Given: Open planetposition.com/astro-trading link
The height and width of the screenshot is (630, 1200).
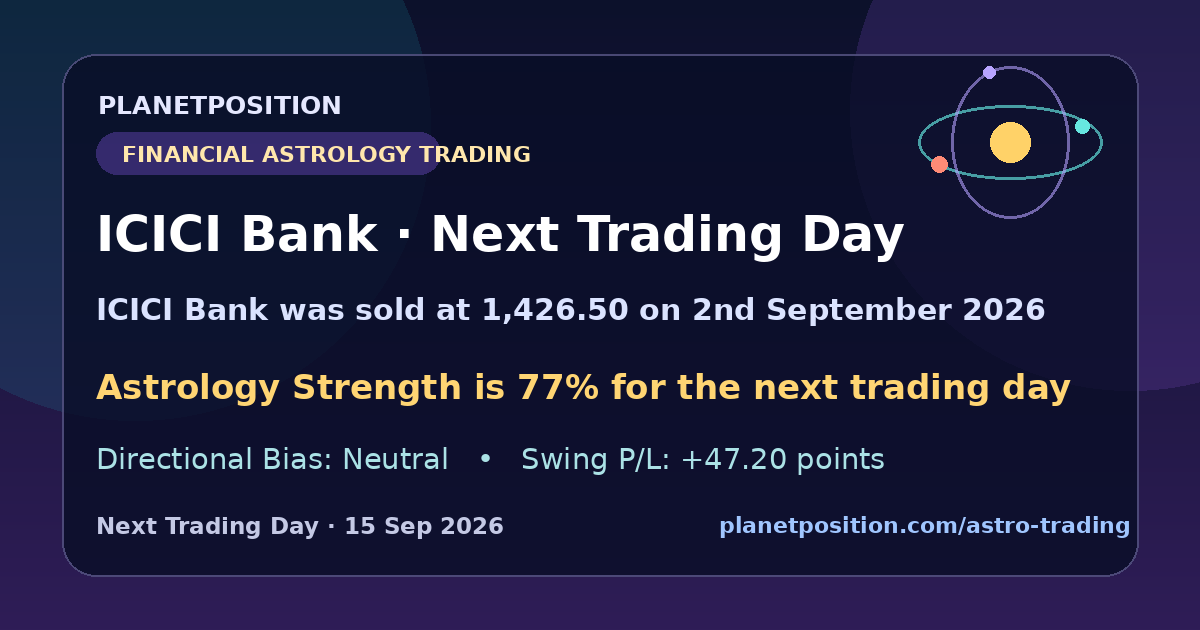Looking at the screenshot, I should click(924, 526).
